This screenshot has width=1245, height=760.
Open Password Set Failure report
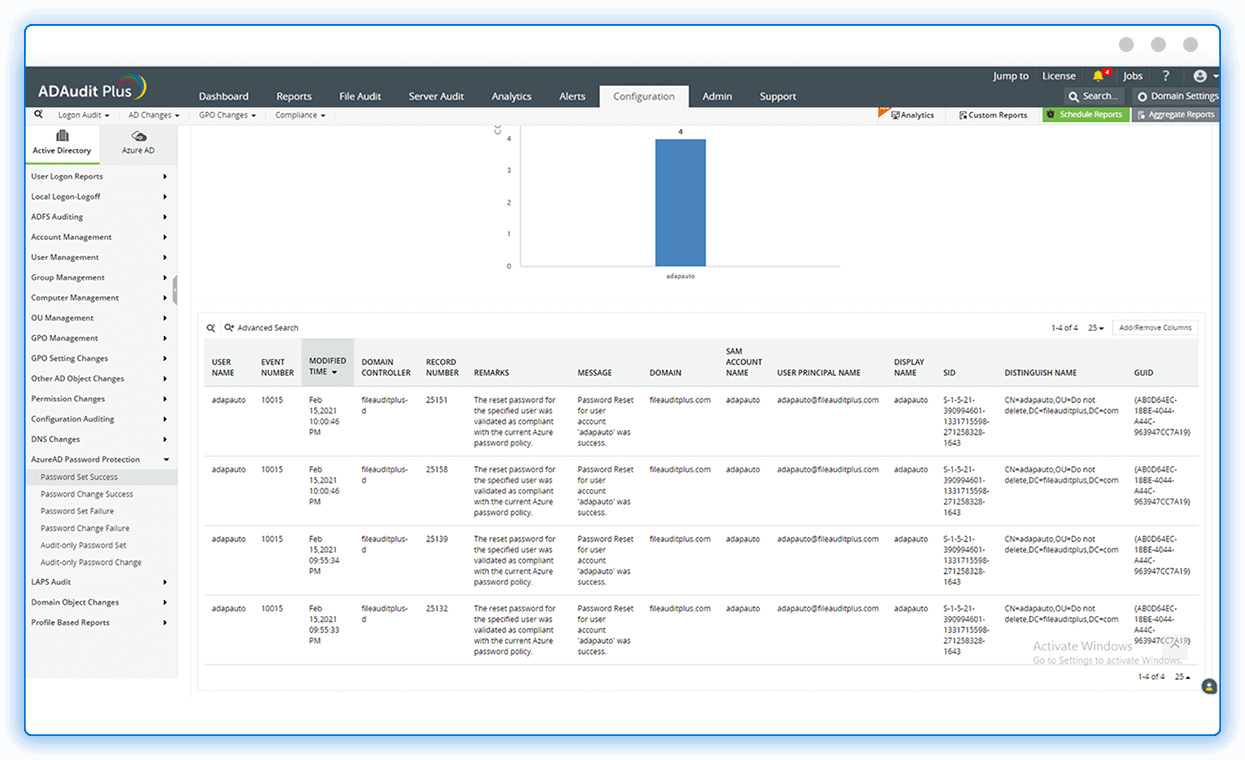pyautogui.click(x=77, y=511)
